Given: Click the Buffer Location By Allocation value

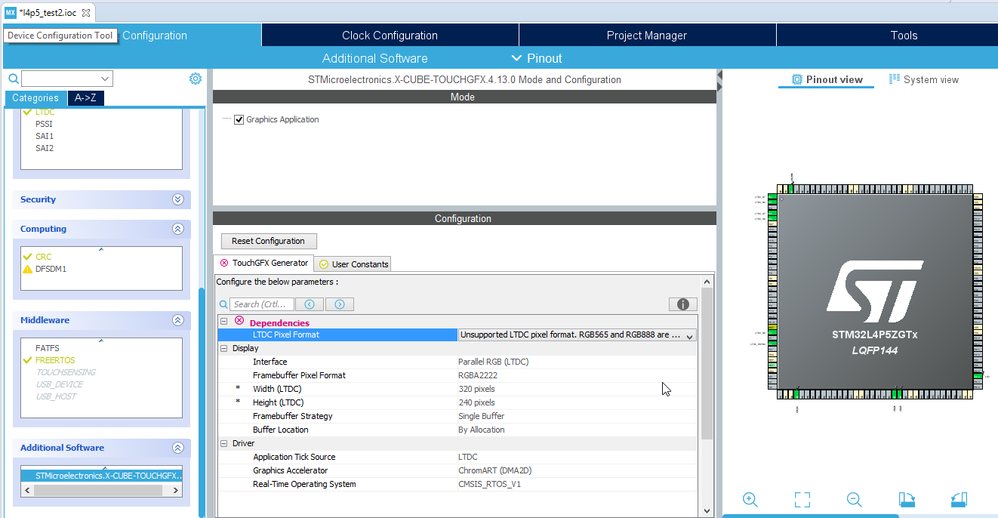Looking at the screenshot, I should tap(481, 430).
